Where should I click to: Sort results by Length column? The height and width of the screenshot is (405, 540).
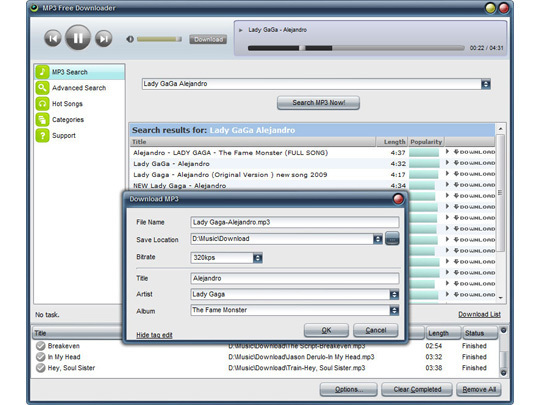click(392, 142)
